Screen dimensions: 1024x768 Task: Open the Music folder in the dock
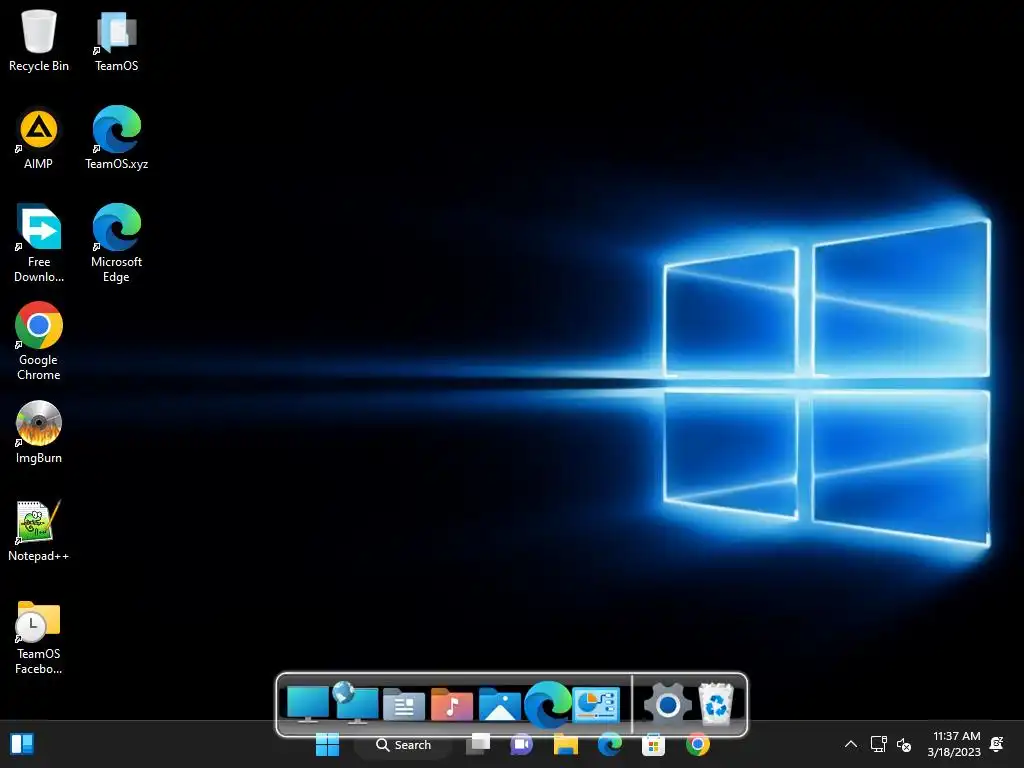point(452,705)
